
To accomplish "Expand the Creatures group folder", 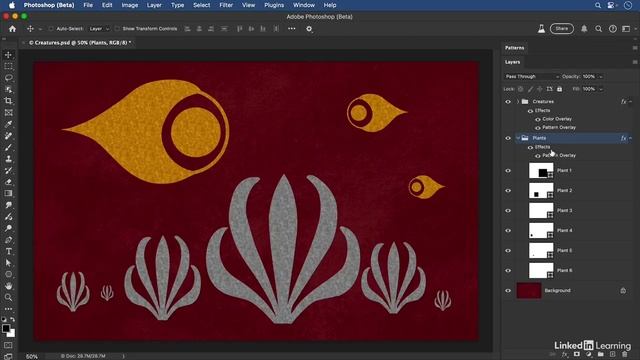I will [518, 102].
